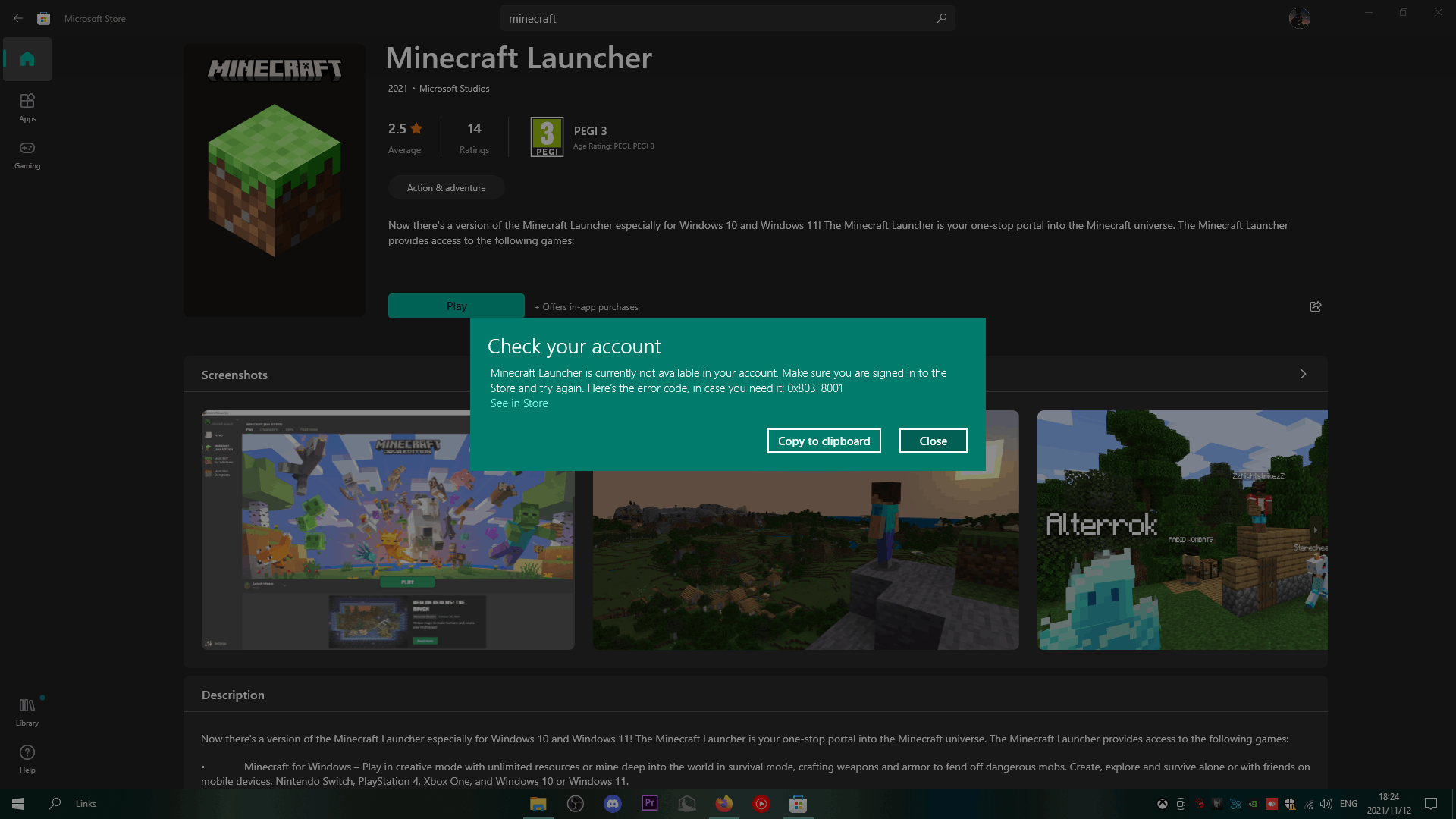Click the search magnifier icon
This screenshot has height=819, width=1456.
point(941,18)
